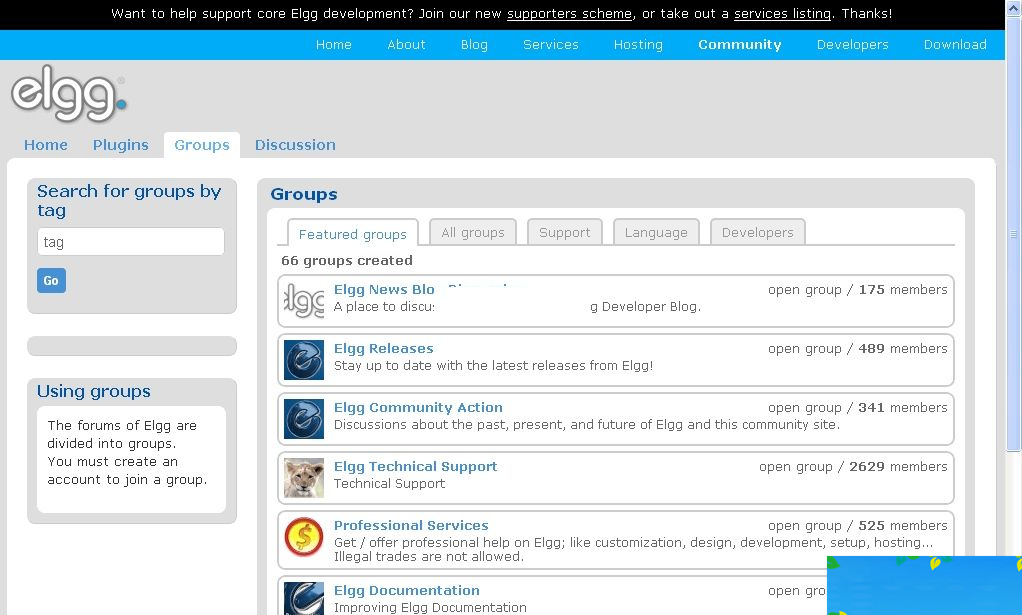Click the Professional Services dollar icon
Image resolution: width=1022 pixels, height=615 pixels.
coord(303,537)
